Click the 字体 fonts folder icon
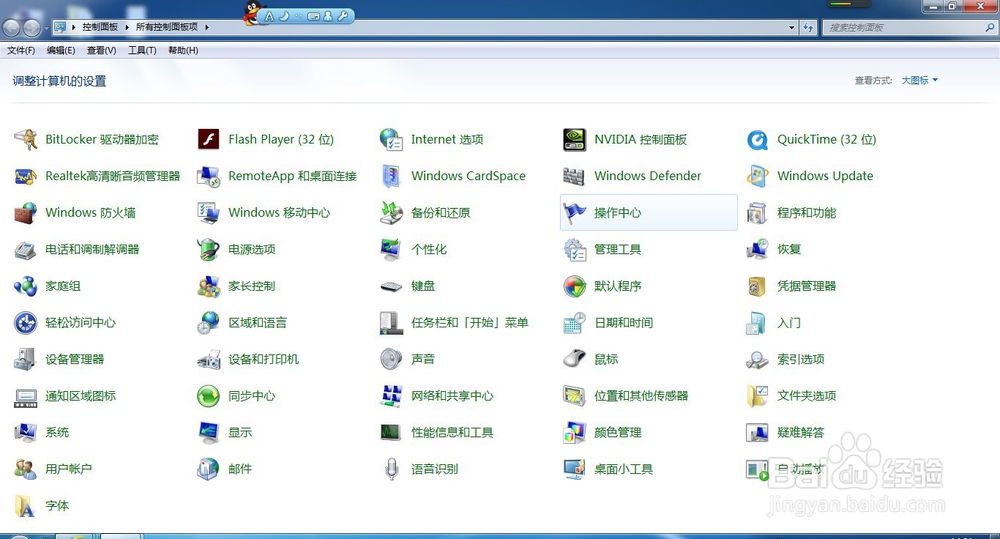The height and width of the screenshot is (539, 1000). click(25, 506)
